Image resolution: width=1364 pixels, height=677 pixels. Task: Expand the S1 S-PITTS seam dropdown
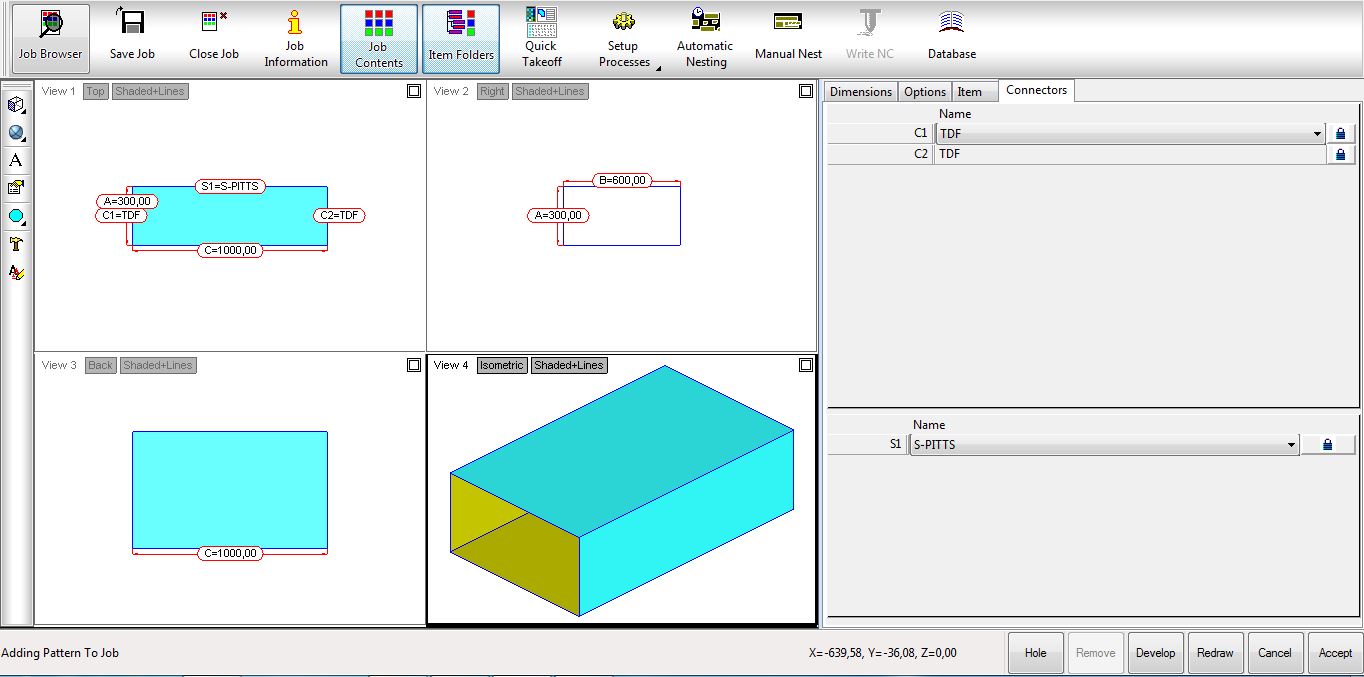pyautogui.click(x=1291, y=445)
